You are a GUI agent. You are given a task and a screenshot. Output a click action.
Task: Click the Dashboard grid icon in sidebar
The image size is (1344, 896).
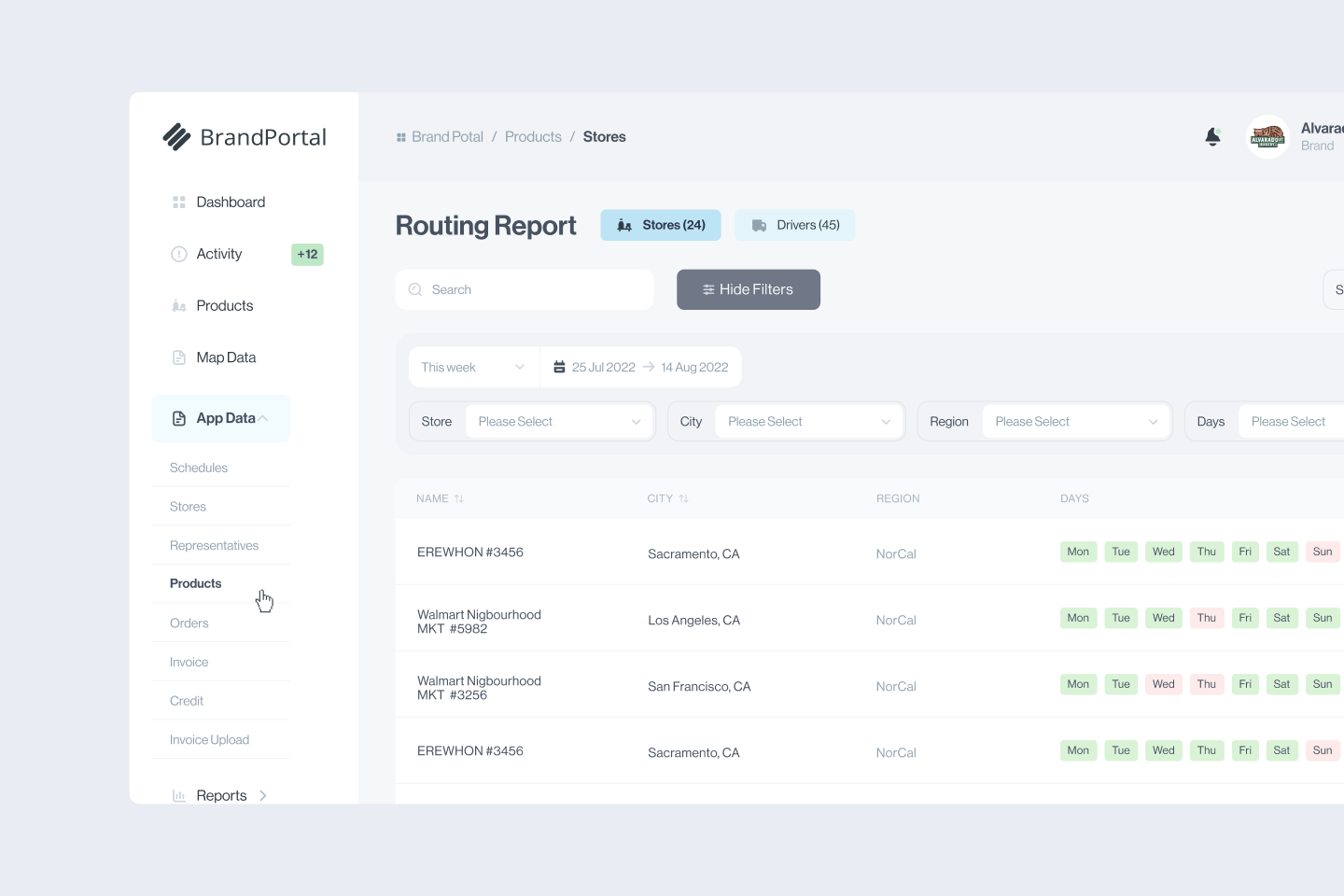pyautogui.click(x=179, y=203)
